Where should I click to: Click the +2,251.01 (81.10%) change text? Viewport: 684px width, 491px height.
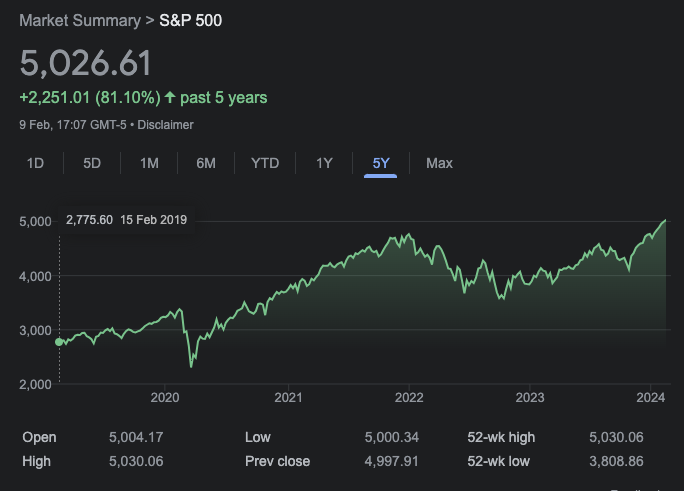pyautogui.click(x=90, y=97)
